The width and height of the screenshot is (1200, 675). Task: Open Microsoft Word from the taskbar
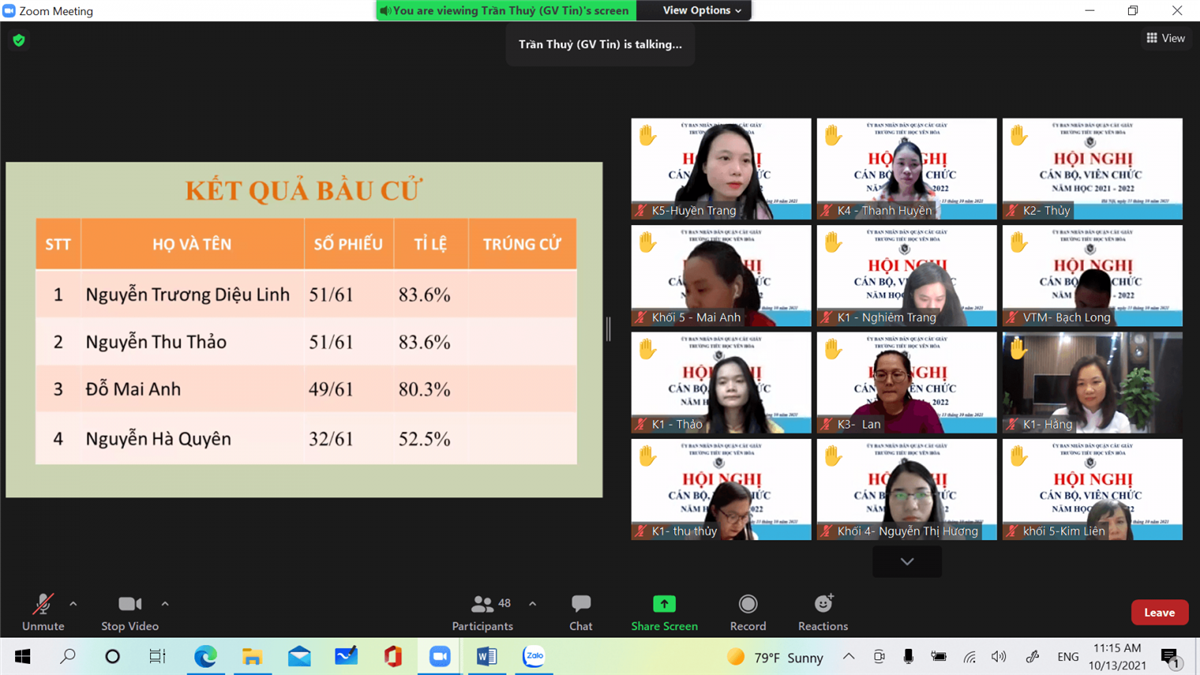click(487, 657)
